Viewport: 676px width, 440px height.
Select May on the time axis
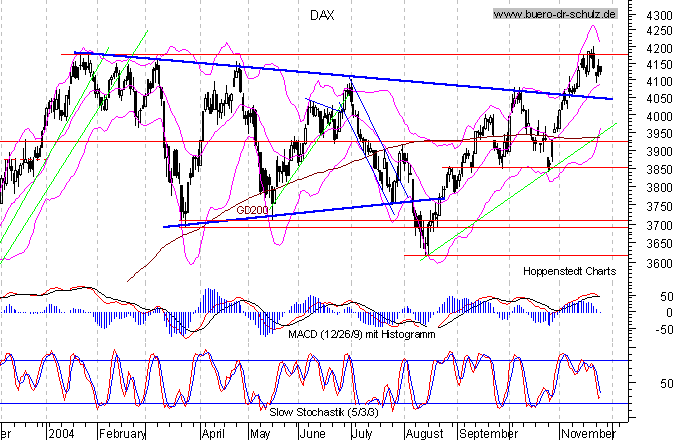[x=260, y=435]
